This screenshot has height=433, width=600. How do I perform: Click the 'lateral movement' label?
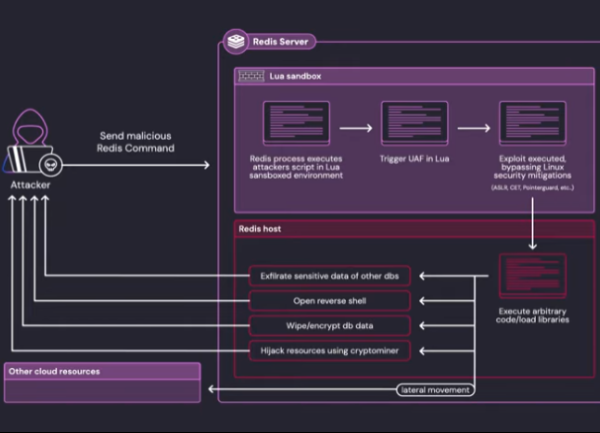point(434,389)
